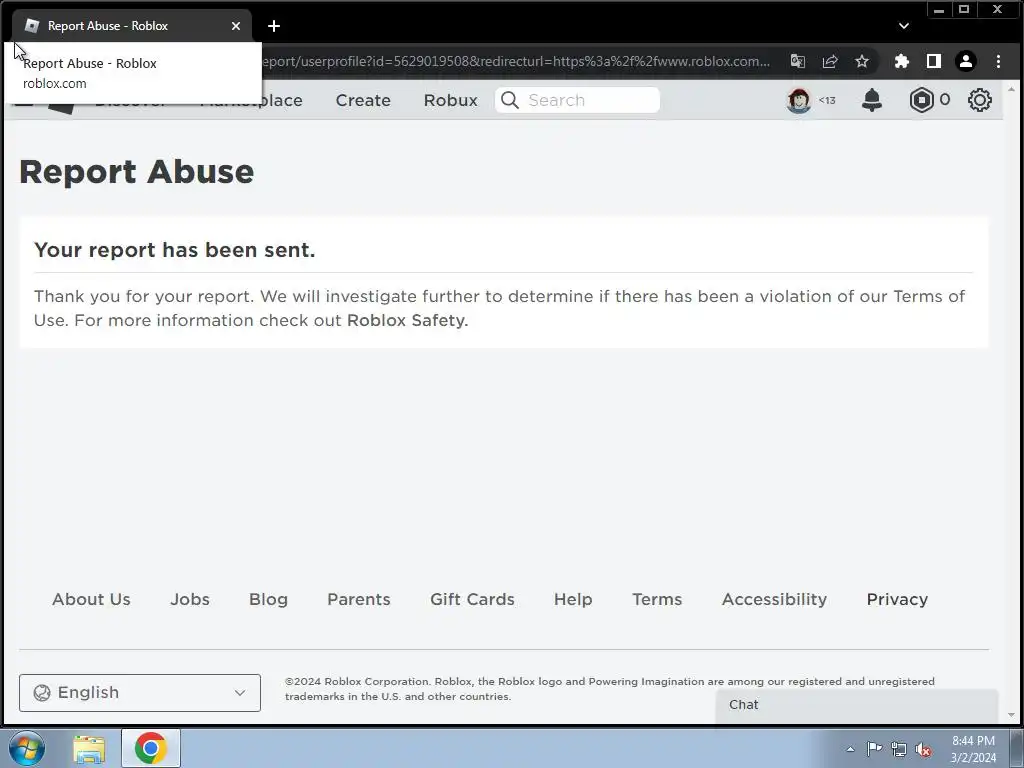Click the share page icon in address bar
Viewport: 1024px width, 768px height.
click(x=830, y=61)
